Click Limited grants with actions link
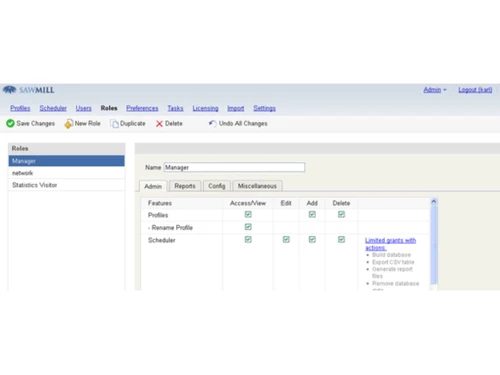The width and height of the screenshot is (500, 375). coord(390,244)
